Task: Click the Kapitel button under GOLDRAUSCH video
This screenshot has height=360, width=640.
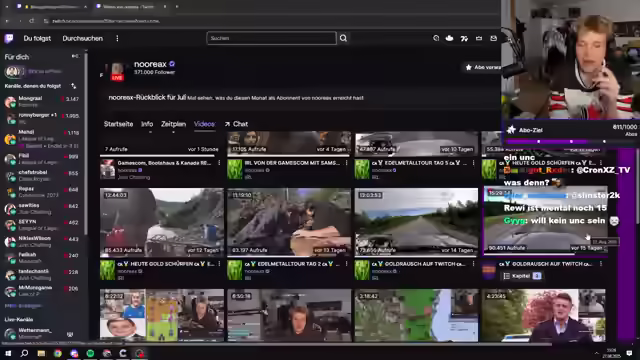Action: tap(522, 276)
